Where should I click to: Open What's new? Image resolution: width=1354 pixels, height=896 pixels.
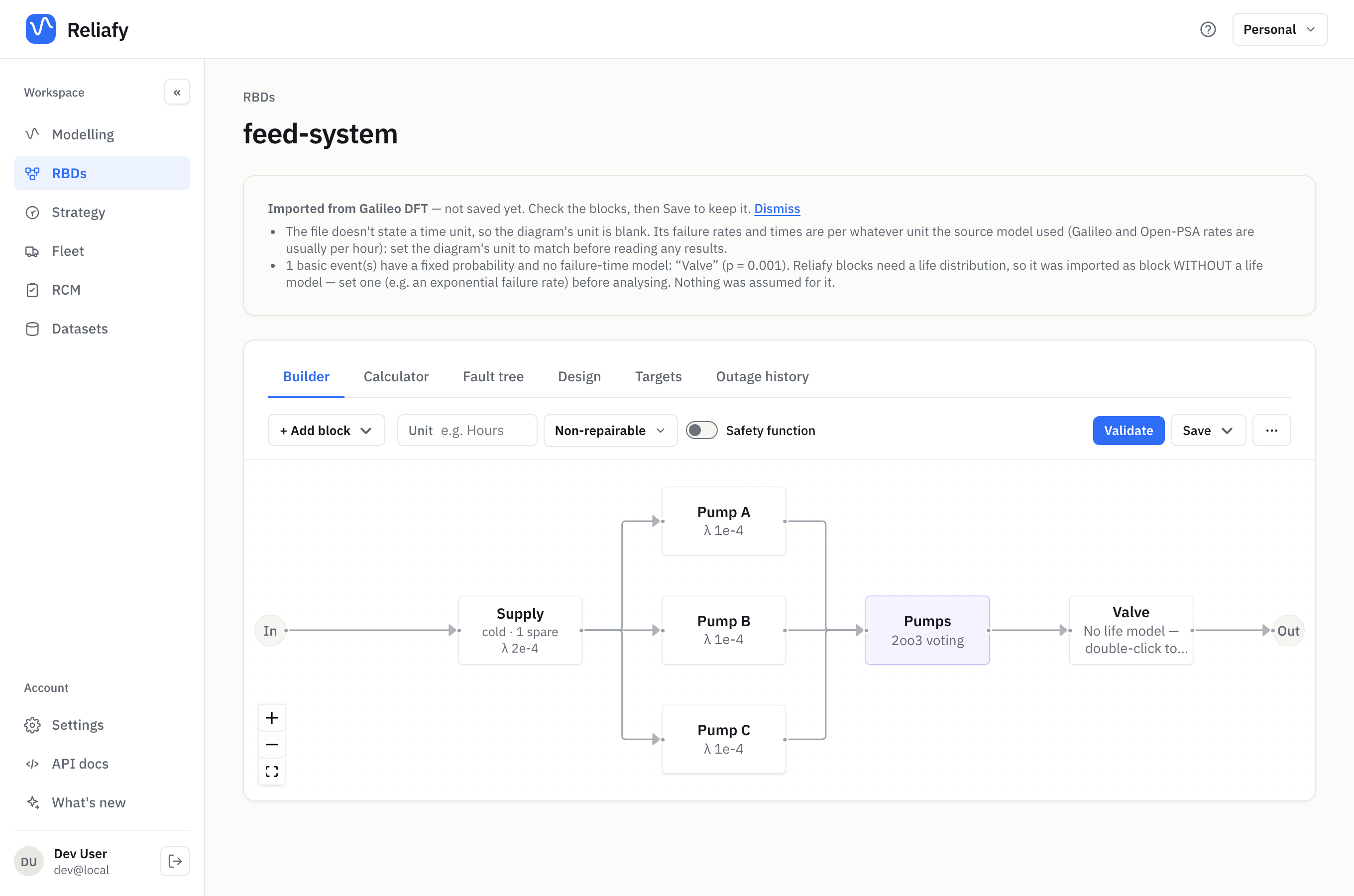(x=102, y=802)
